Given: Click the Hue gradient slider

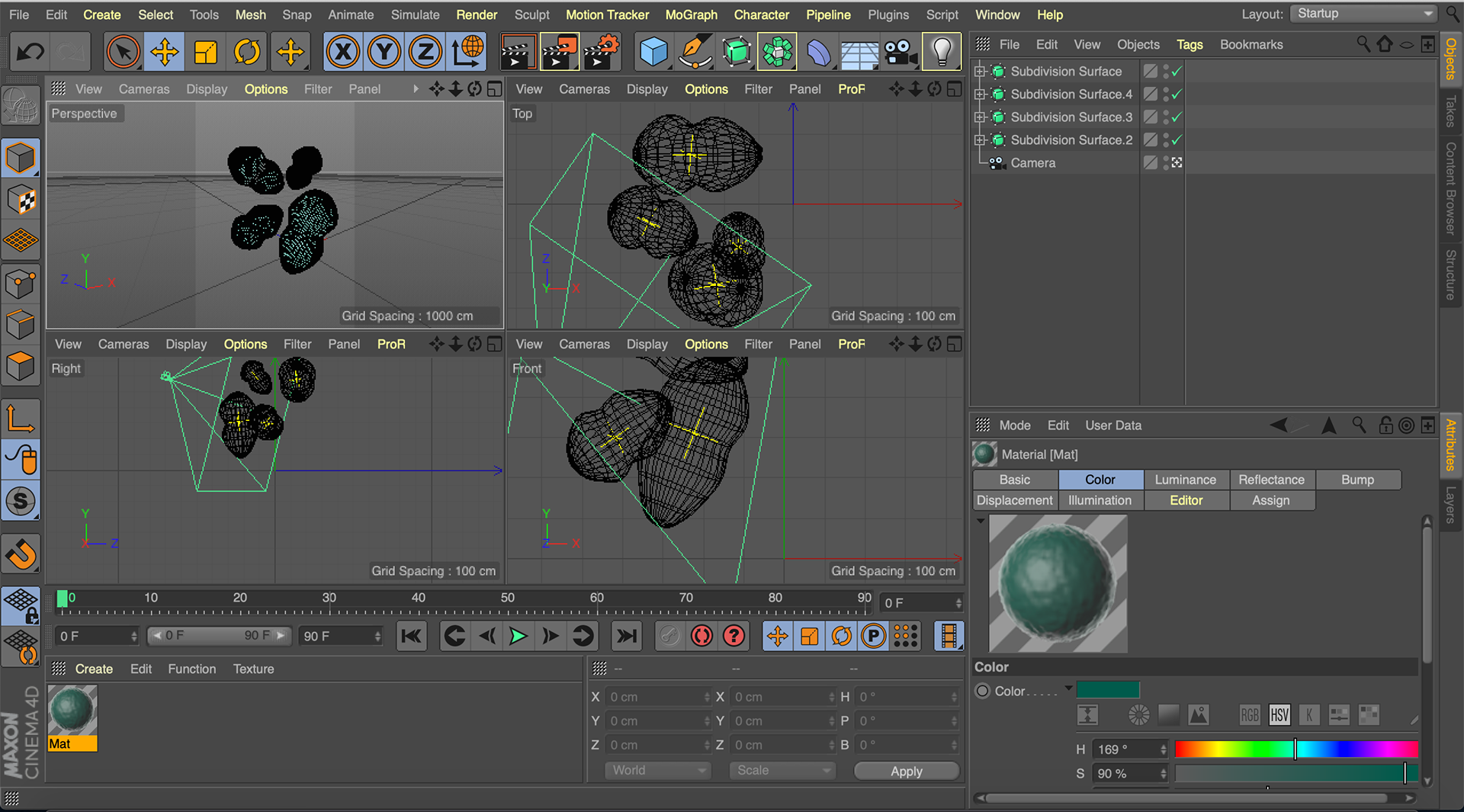Looking at the screenshot, I should point(1295,749).
